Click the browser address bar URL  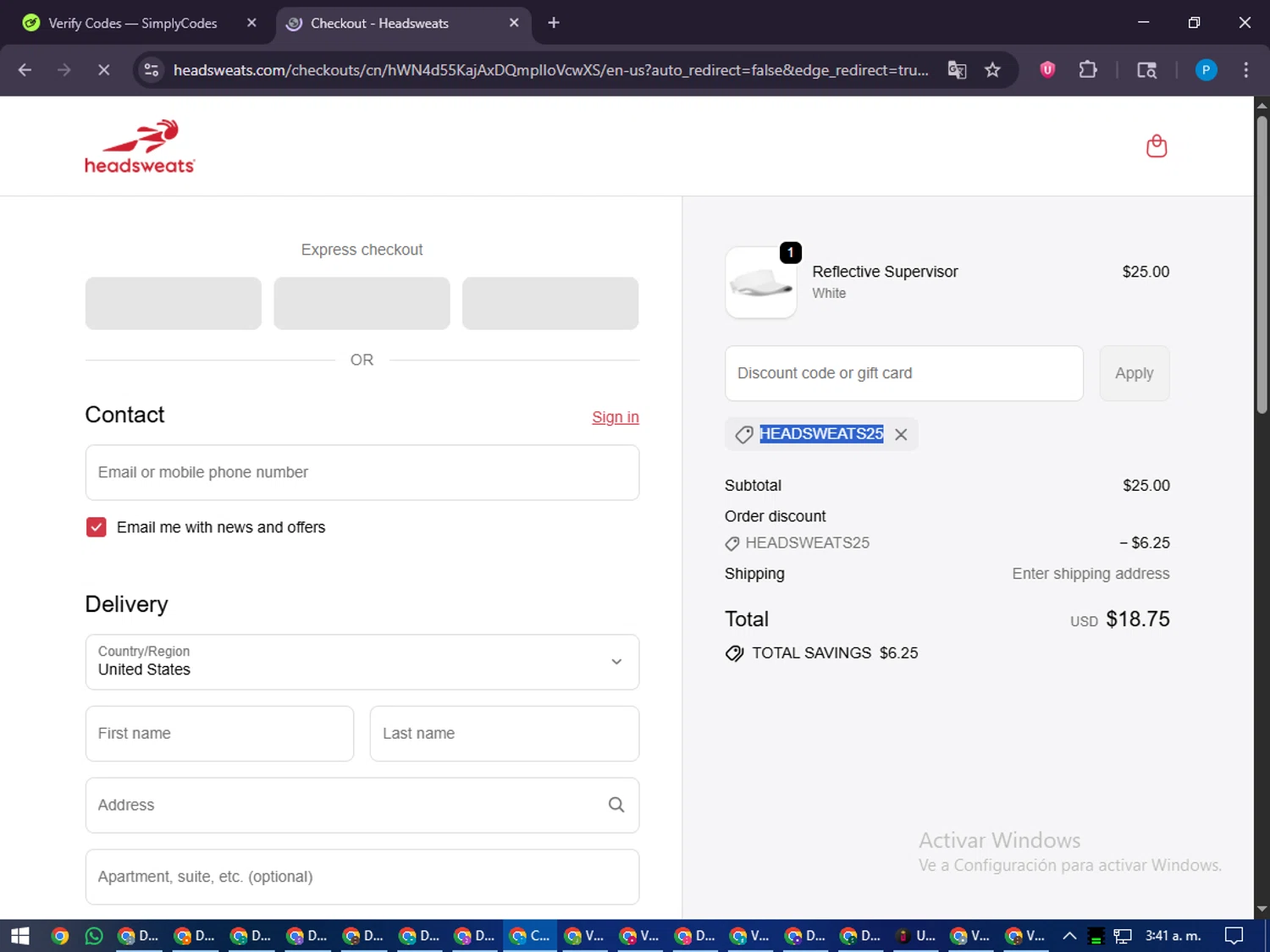click(x=550, y=70)
